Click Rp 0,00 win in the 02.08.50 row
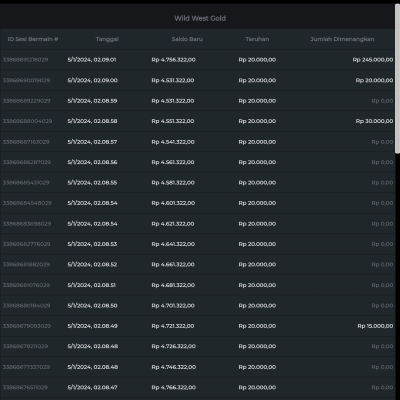This screenshot has height=400, width=400. tap(382, 306)
